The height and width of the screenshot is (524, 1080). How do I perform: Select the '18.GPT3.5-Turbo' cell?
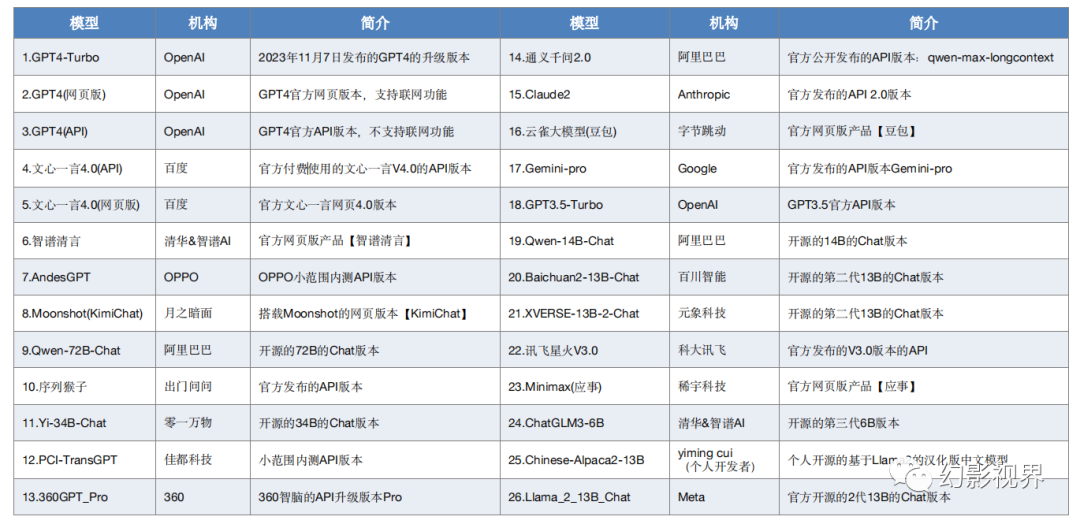click(585, 205)
